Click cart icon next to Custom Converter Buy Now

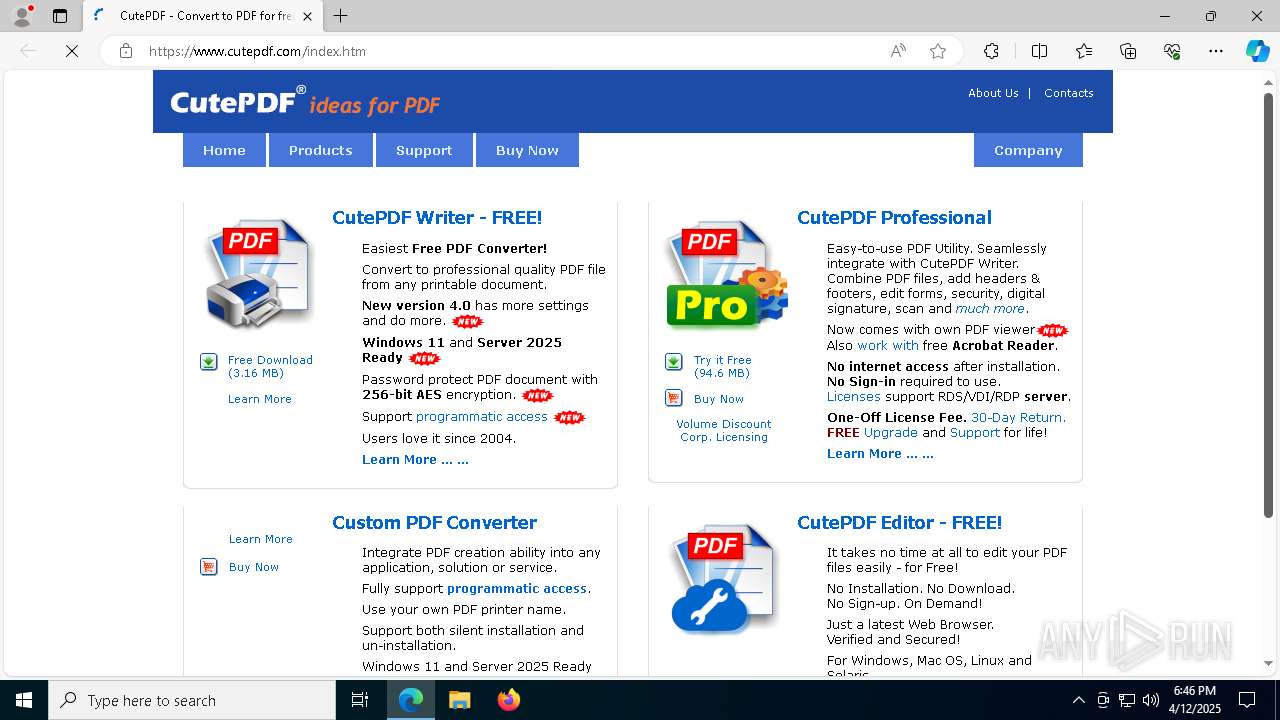click(209, 567)
